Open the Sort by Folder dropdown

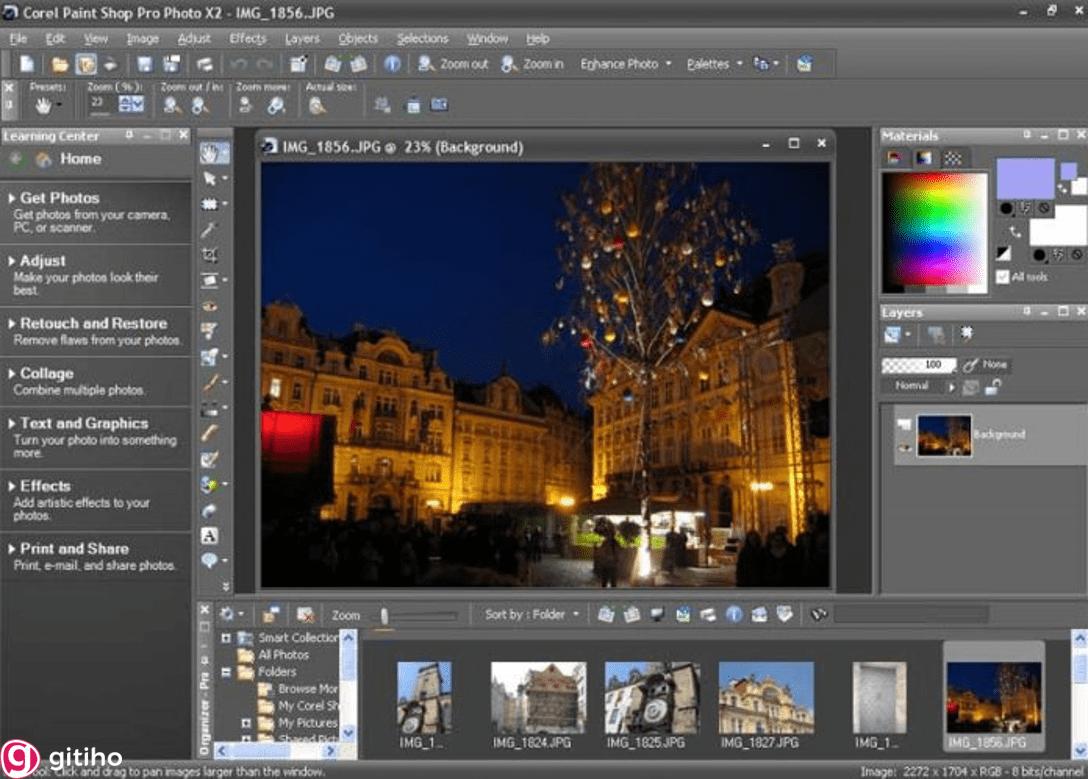(x=532, y=615)
